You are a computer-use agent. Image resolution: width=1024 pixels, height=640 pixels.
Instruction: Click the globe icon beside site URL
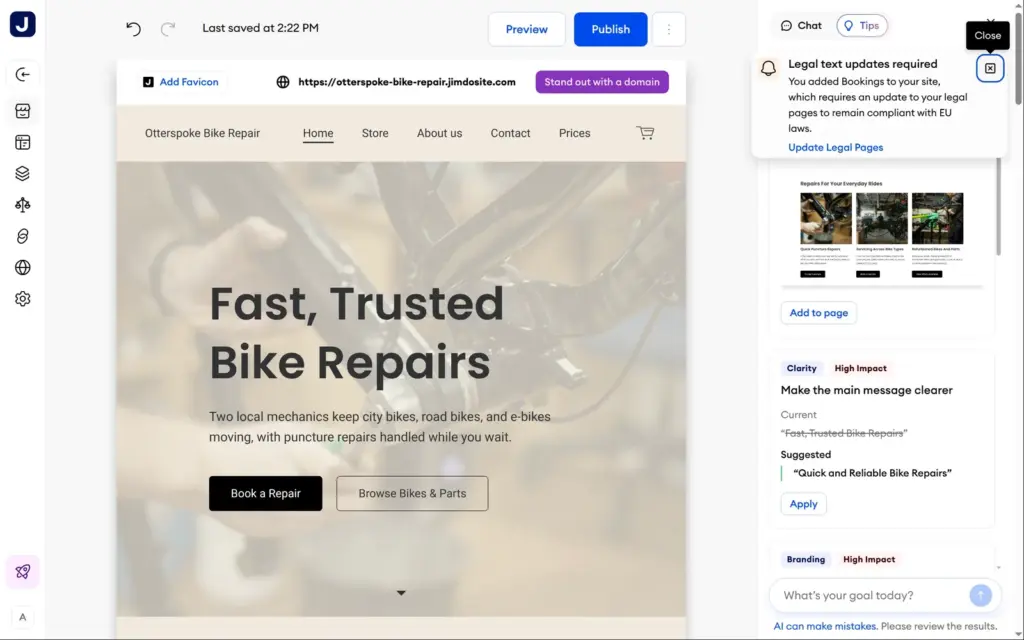(x=283, y=82)
